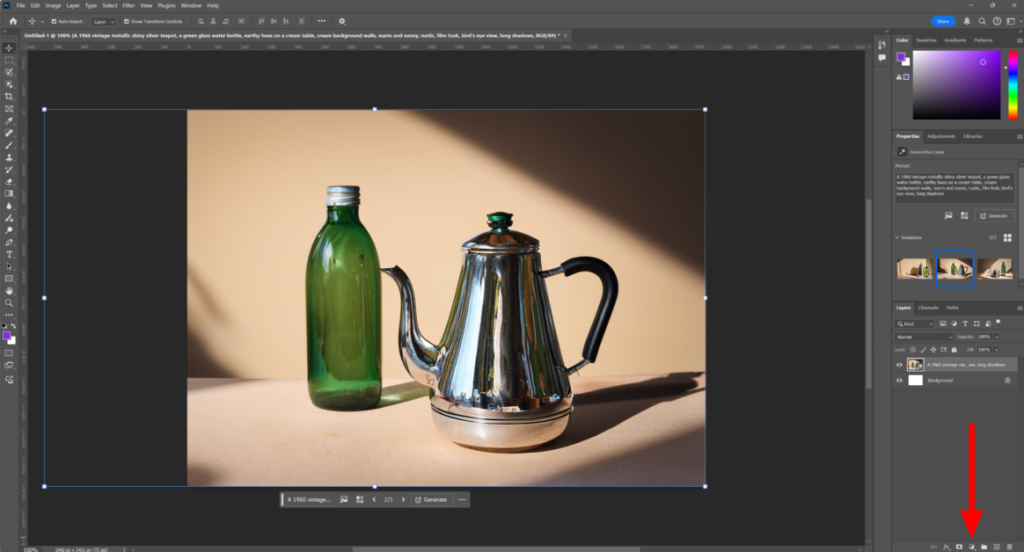Image resolution: width=1024 pixels, height=552 pixels.
Task: Open the Opacity value dropdown
Action: pos(997,337)
